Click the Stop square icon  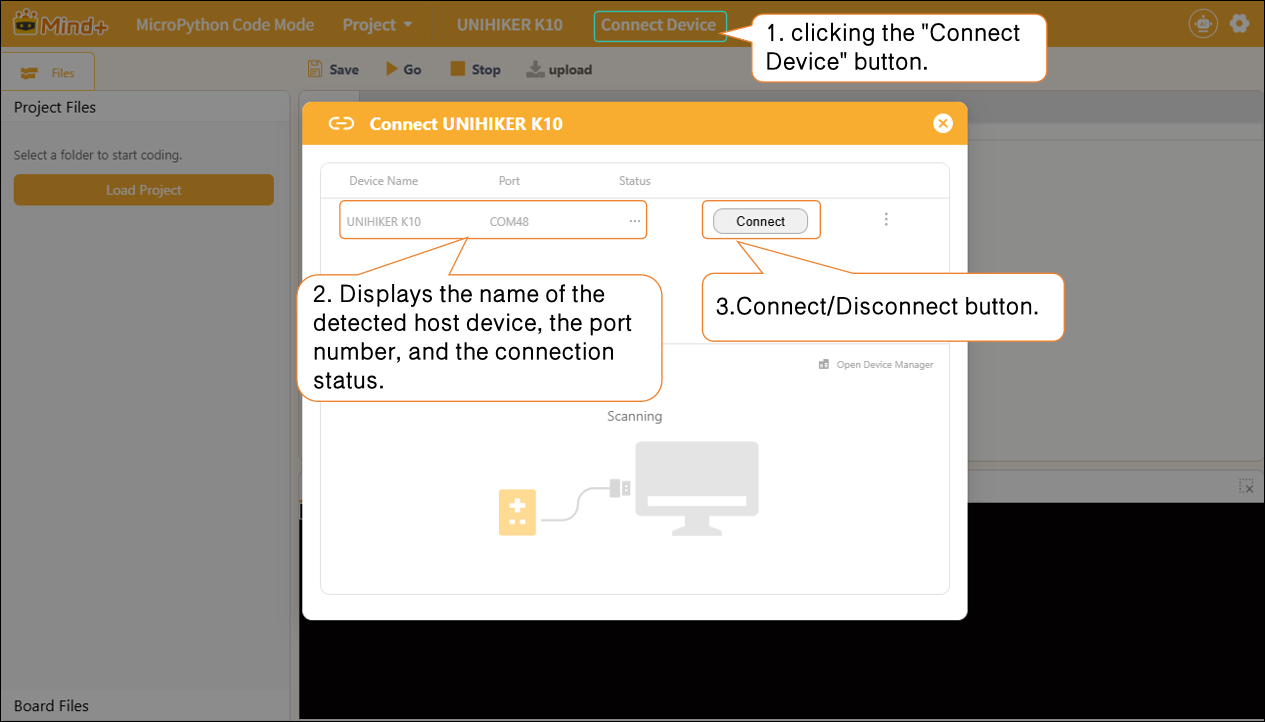point(457,69)
